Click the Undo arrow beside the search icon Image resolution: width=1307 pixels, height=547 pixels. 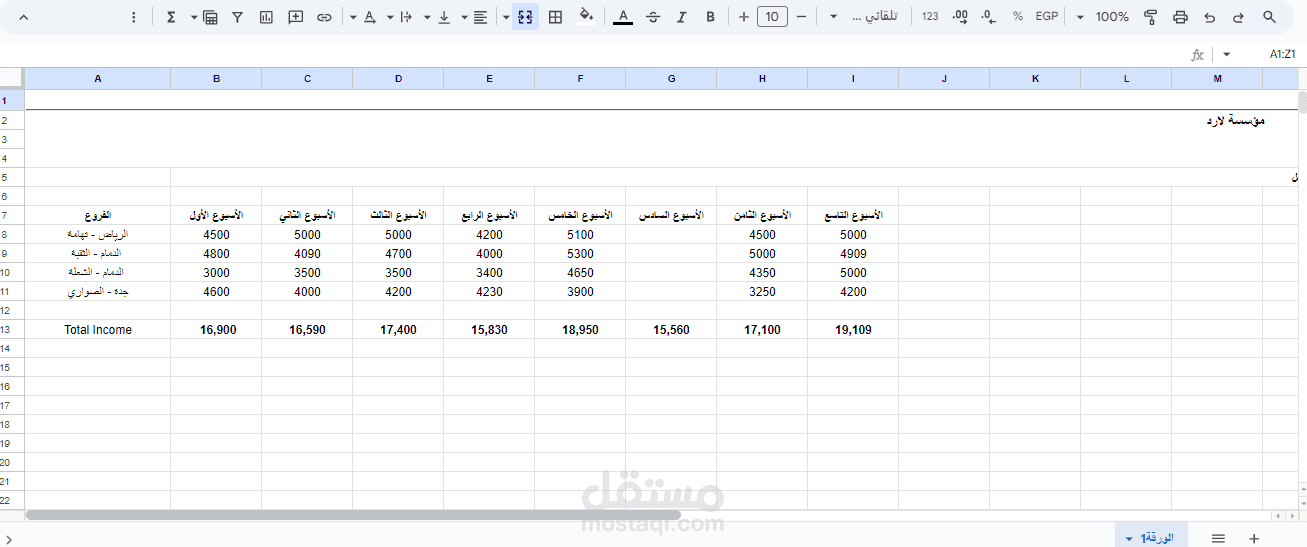point(1210,17)
